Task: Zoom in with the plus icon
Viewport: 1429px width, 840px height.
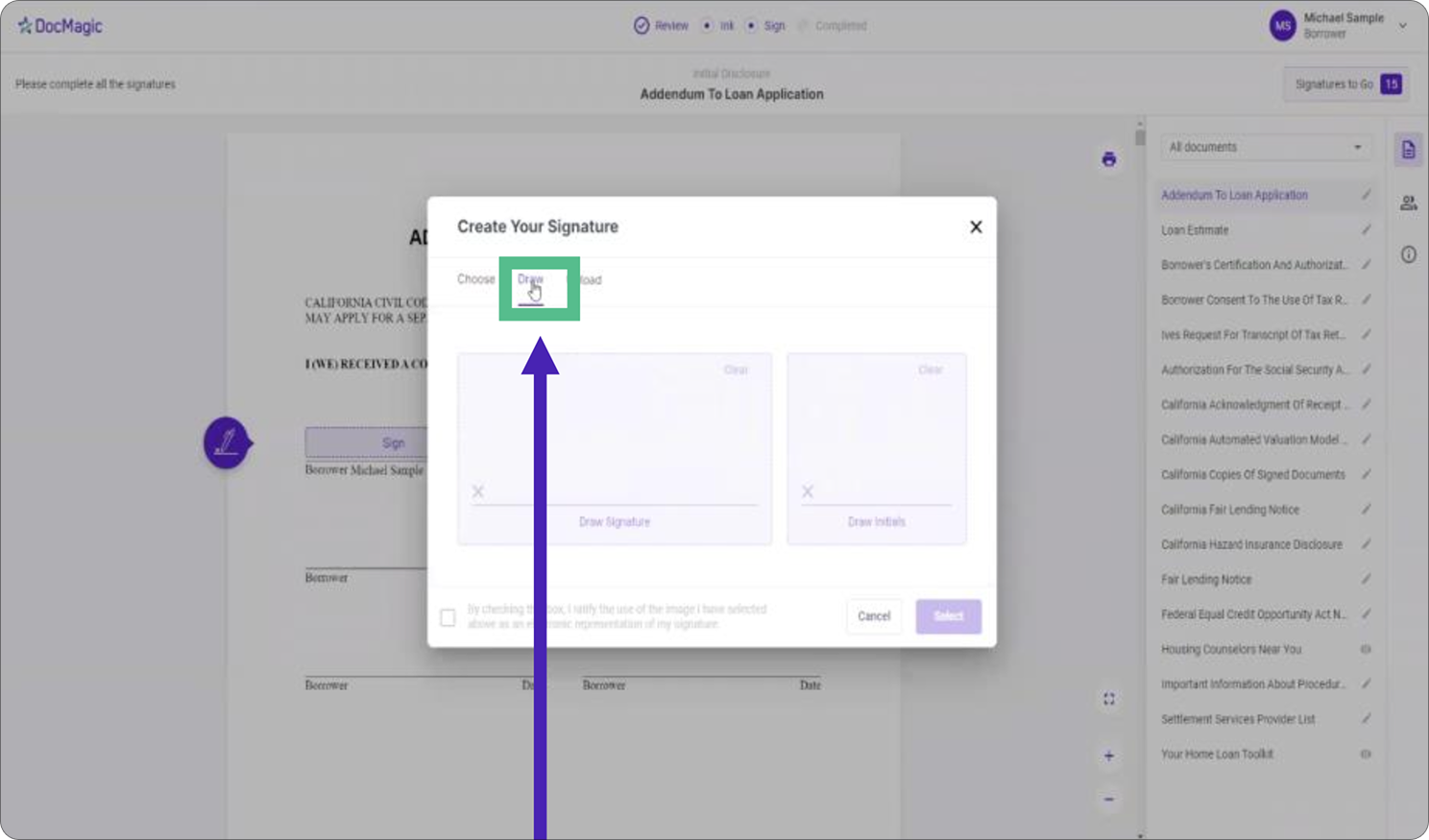Action: pyautogui.click(x=1108, y=756)
